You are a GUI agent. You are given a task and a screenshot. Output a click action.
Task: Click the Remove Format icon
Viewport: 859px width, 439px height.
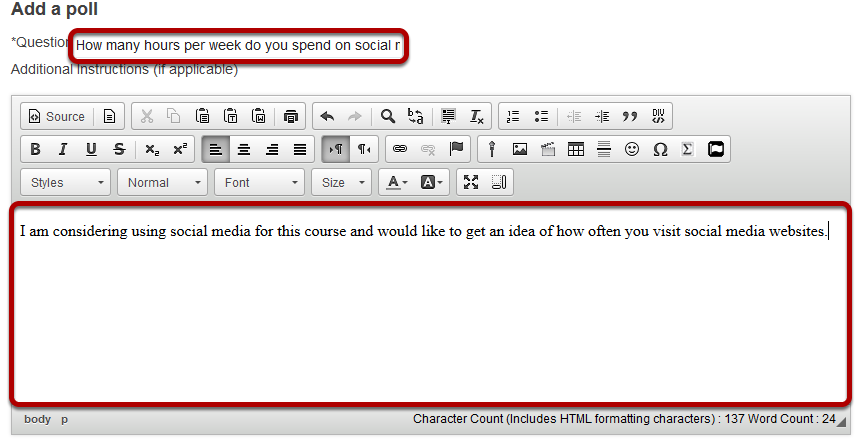click(x=477, y=116)
